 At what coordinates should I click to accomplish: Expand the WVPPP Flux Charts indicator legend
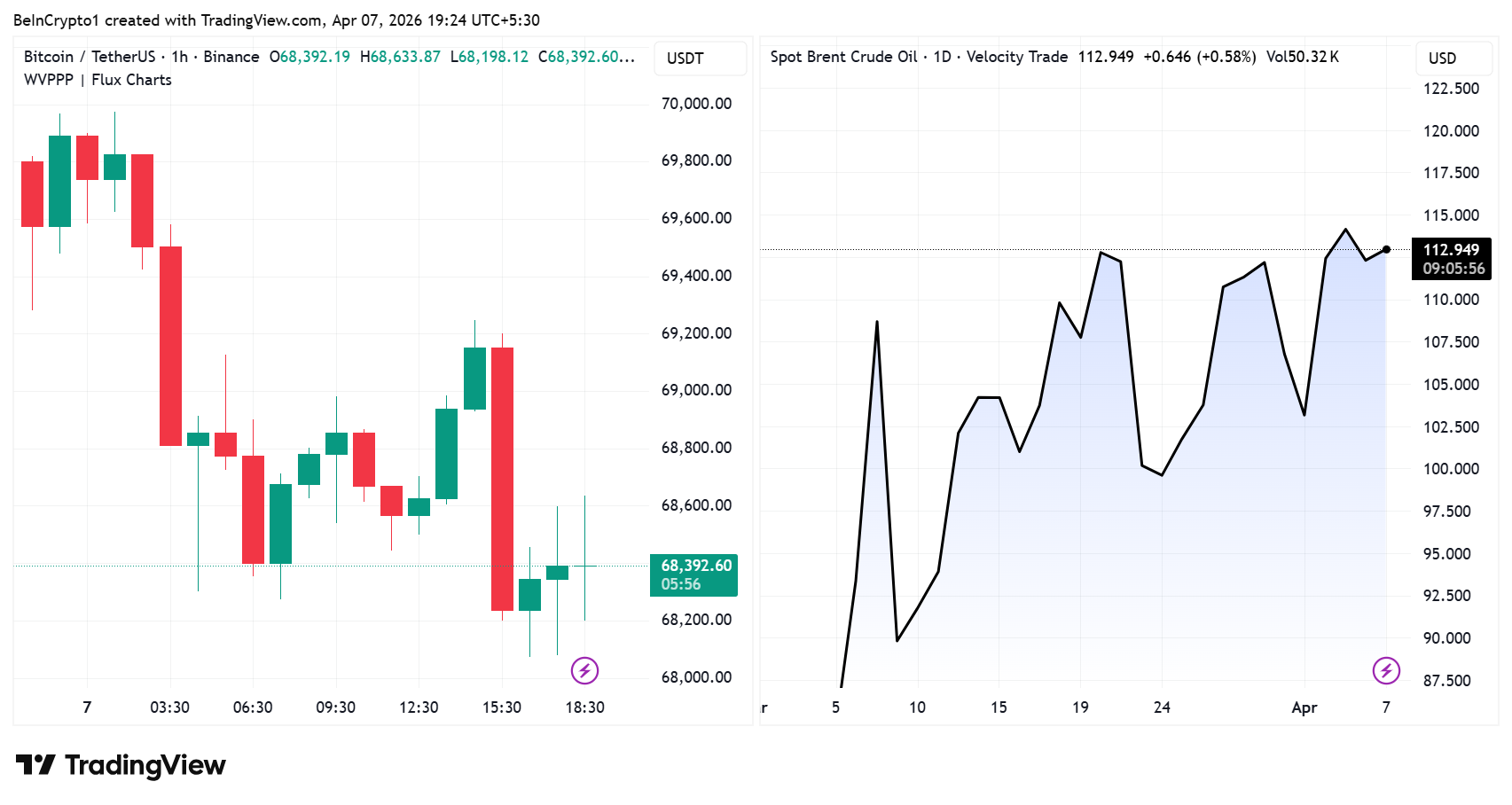pyautogui.click(x=98, y=80)
